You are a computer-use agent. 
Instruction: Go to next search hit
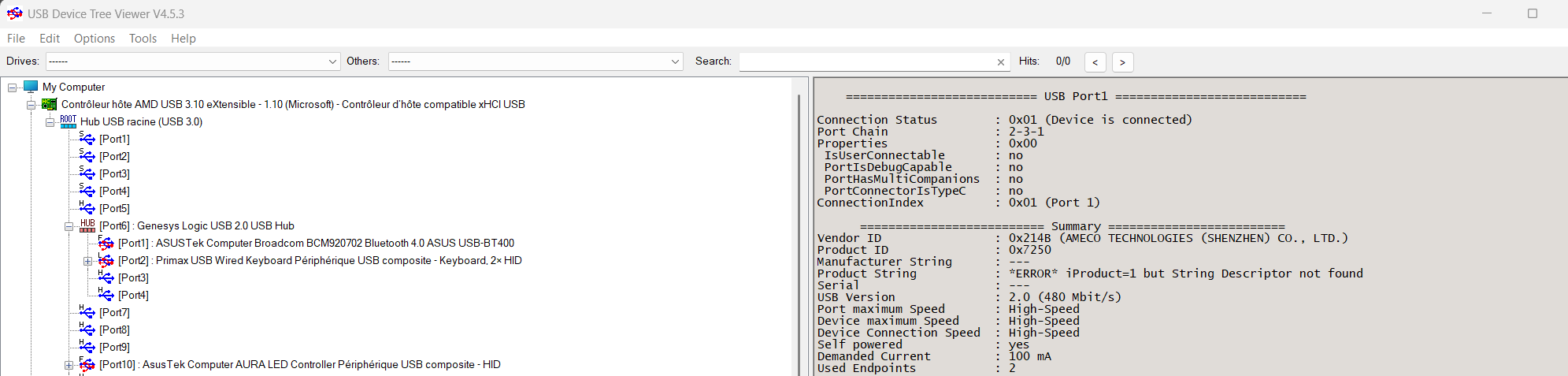coord(1122,62)
